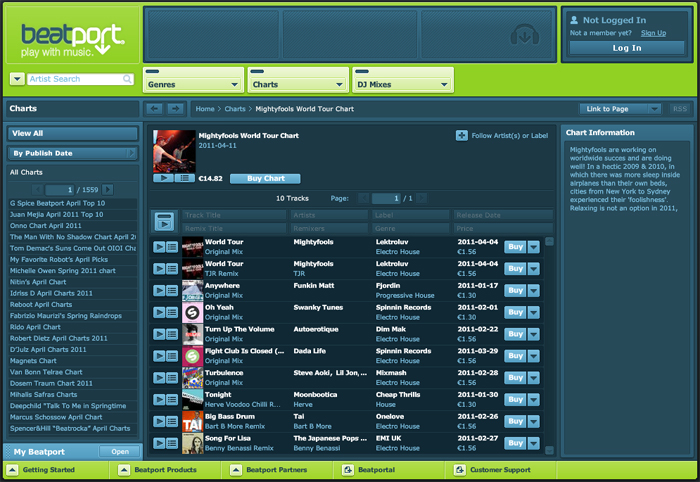Open the Charts dropdown menu
This screenshot has width=700, height=482.
click(298, 84)
